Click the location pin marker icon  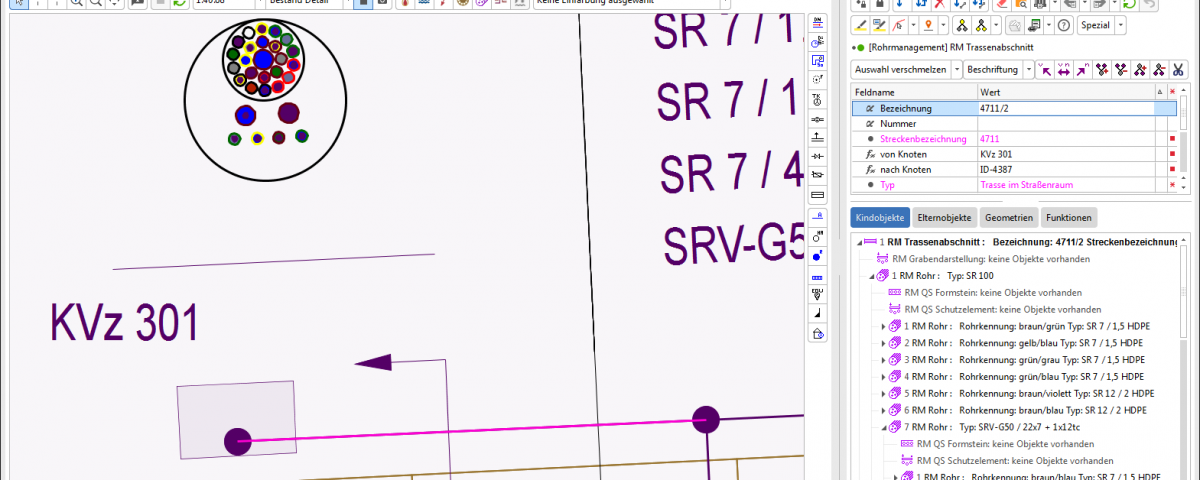click(928, 25)
